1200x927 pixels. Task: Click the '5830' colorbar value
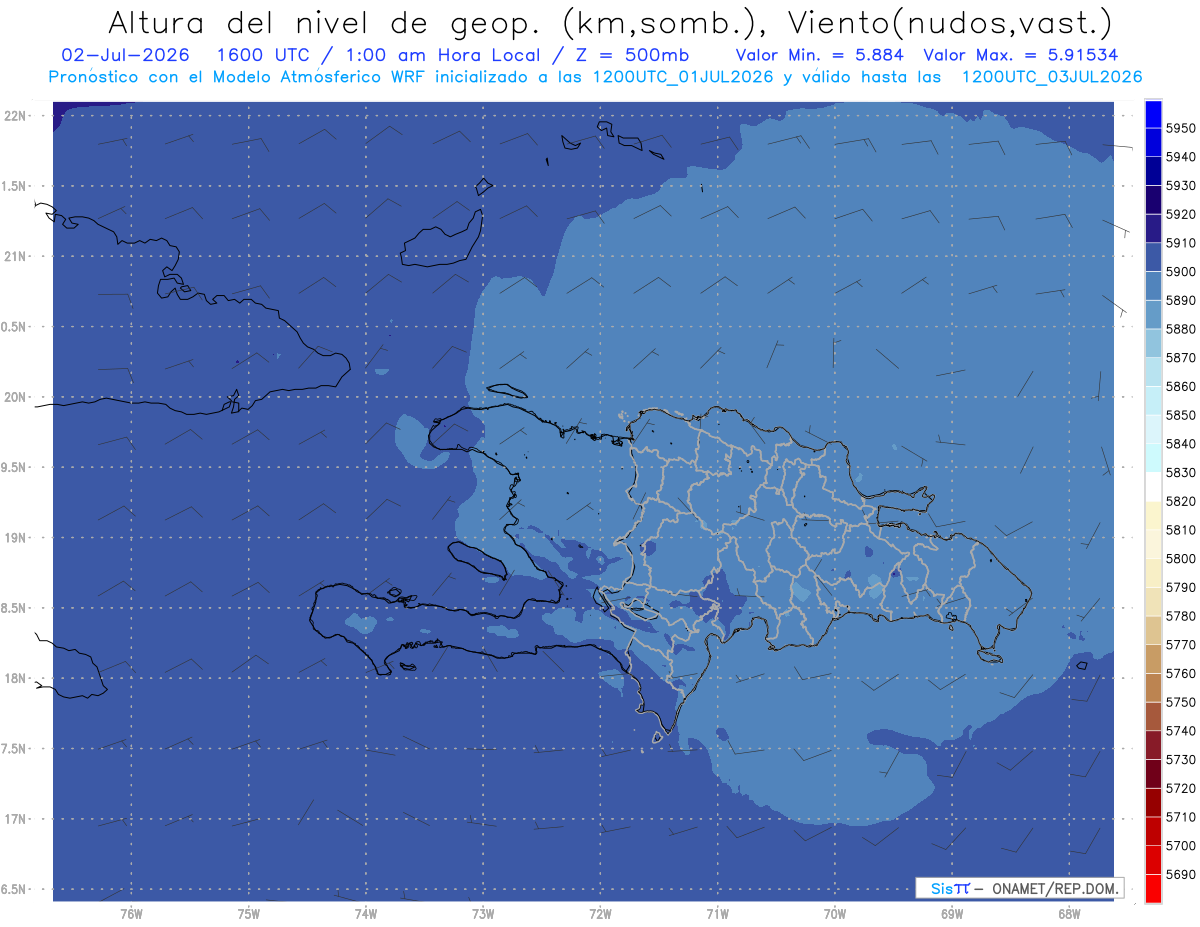[x=1181, y=473]
